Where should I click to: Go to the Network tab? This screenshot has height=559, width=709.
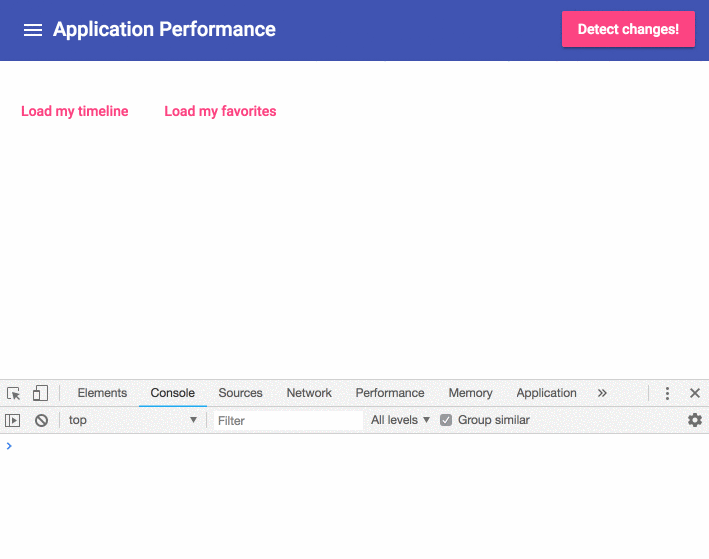click(309, 393)
